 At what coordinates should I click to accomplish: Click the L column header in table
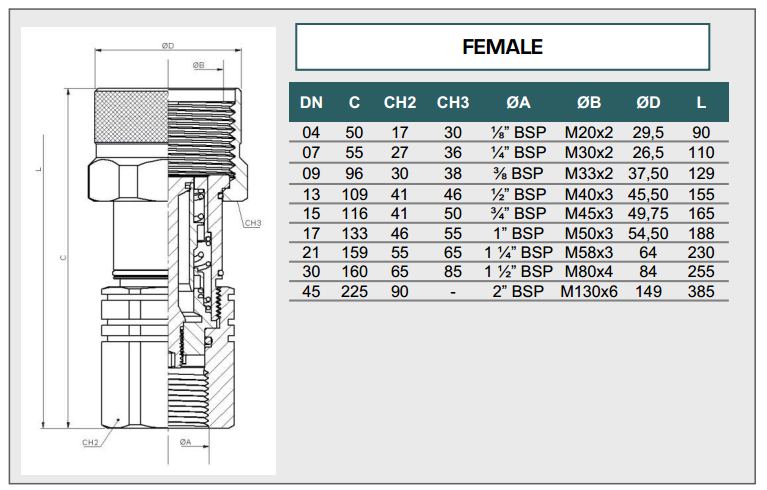pyautogui.click(x=702, y=102)
